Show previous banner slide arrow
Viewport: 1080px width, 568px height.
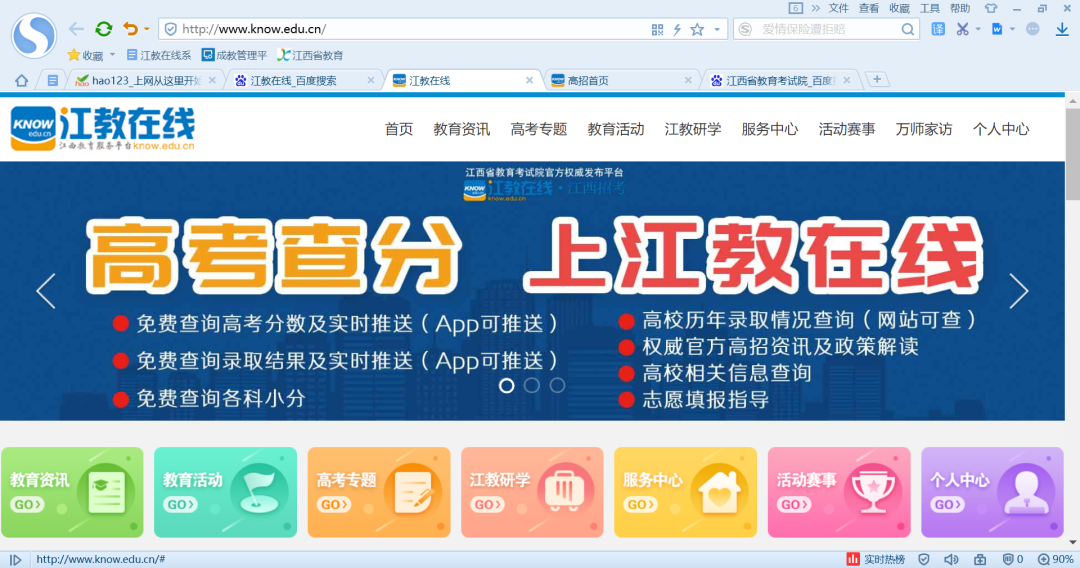click(46, 291)
